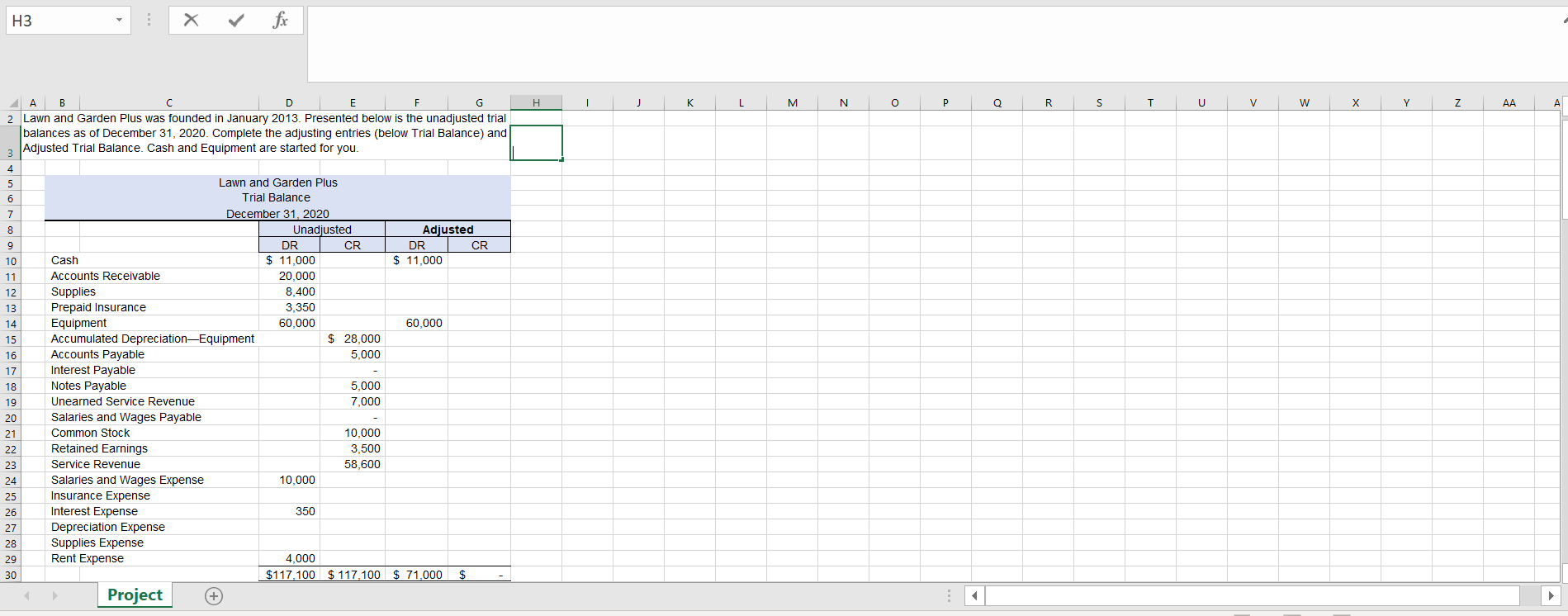Click the 'Unadjusted' header cell
The width and height of the screenshot is (1568, 616).
click(322, 230)
